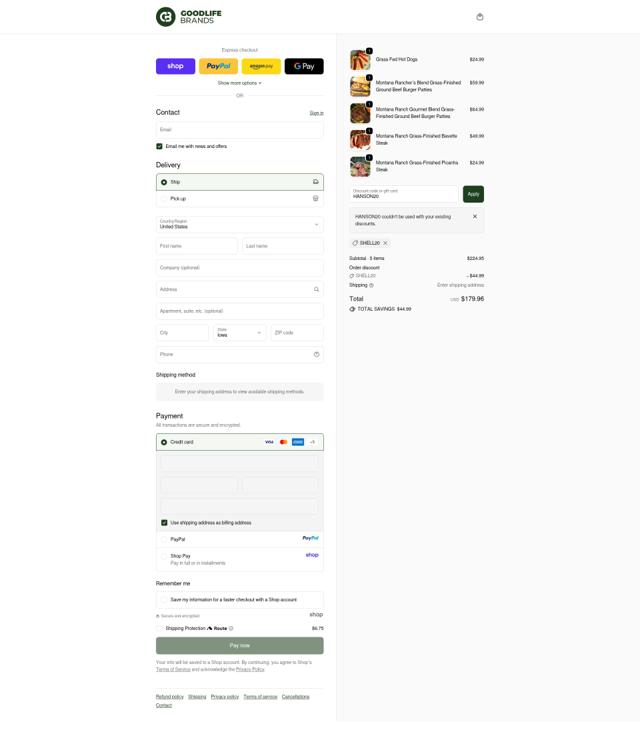This screenshot has height=748, width=640.
Task: Remove the SHELL20 discount tag
Action: (x=385, y=243)
